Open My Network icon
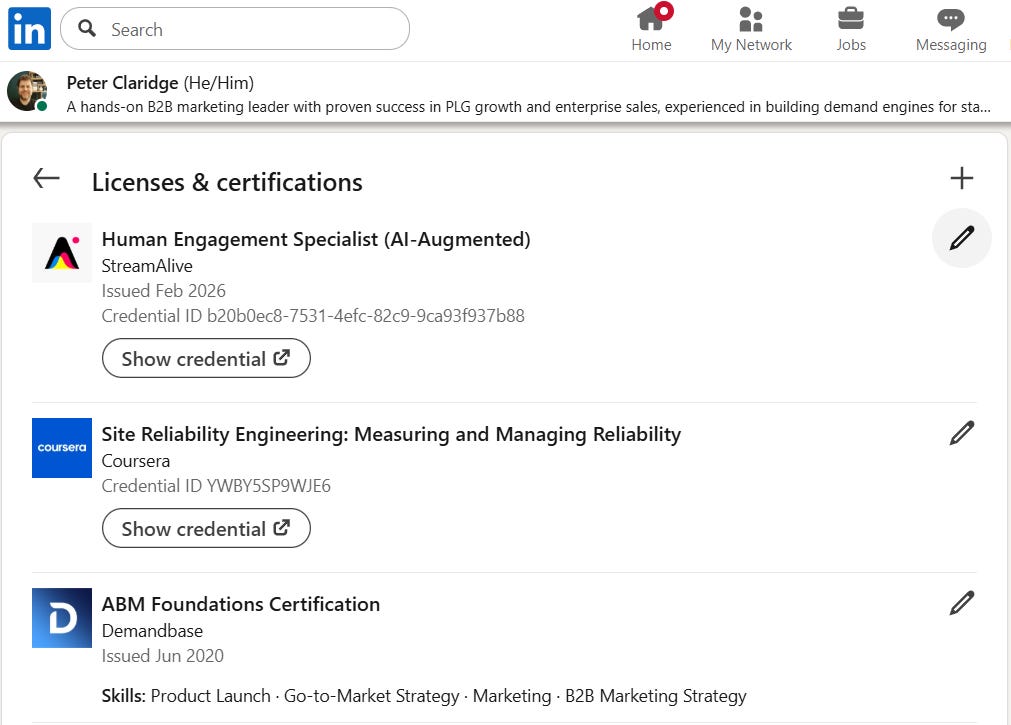This screenshot has height=725, width=1011. [751, 20]
